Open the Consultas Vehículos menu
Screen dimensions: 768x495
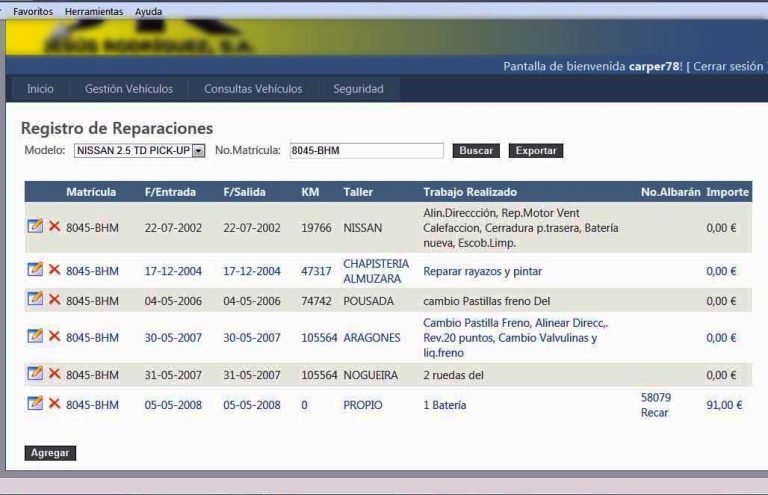[253, 89]
